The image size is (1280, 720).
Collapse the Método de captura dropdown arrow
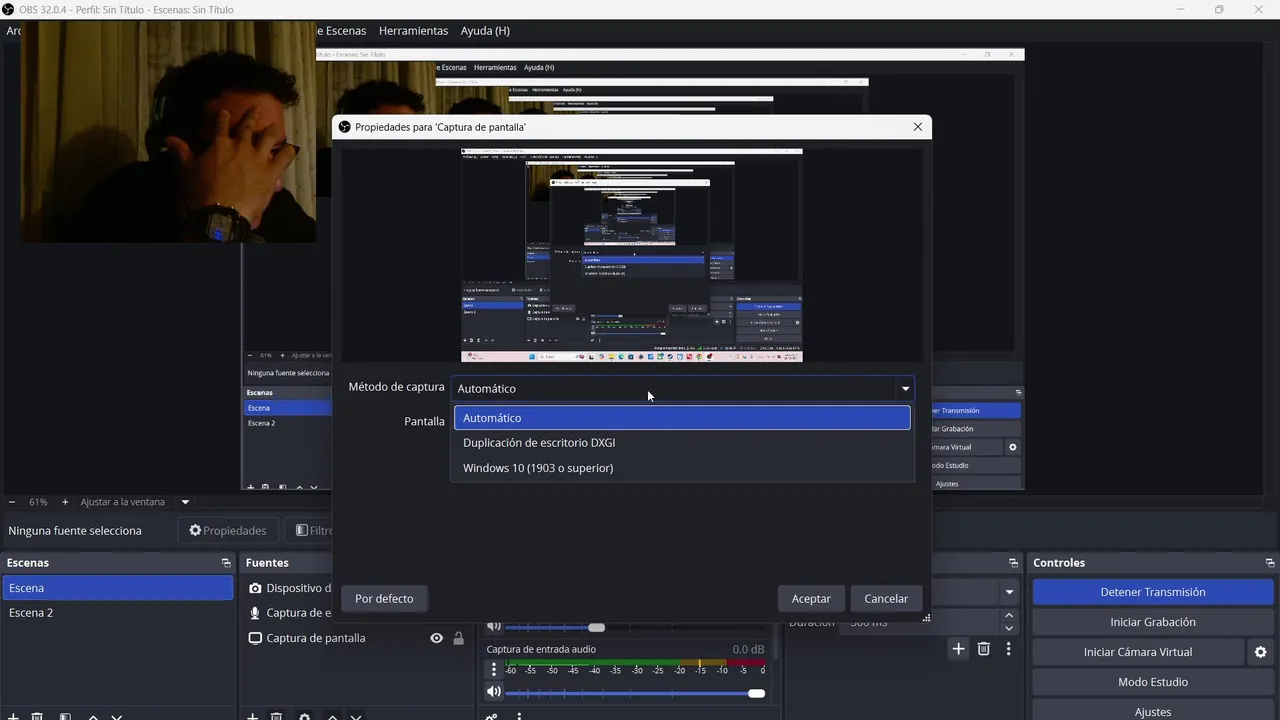pos(905,388)
